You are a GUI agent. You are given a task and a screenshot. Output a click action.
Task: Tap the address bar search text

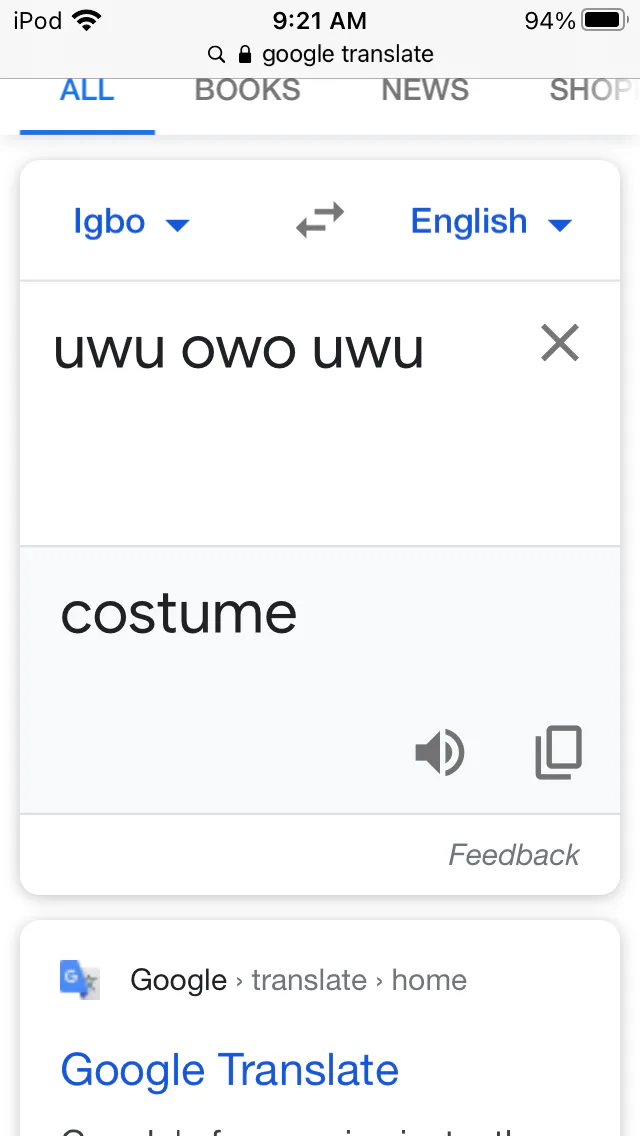[x=347, y=54]
